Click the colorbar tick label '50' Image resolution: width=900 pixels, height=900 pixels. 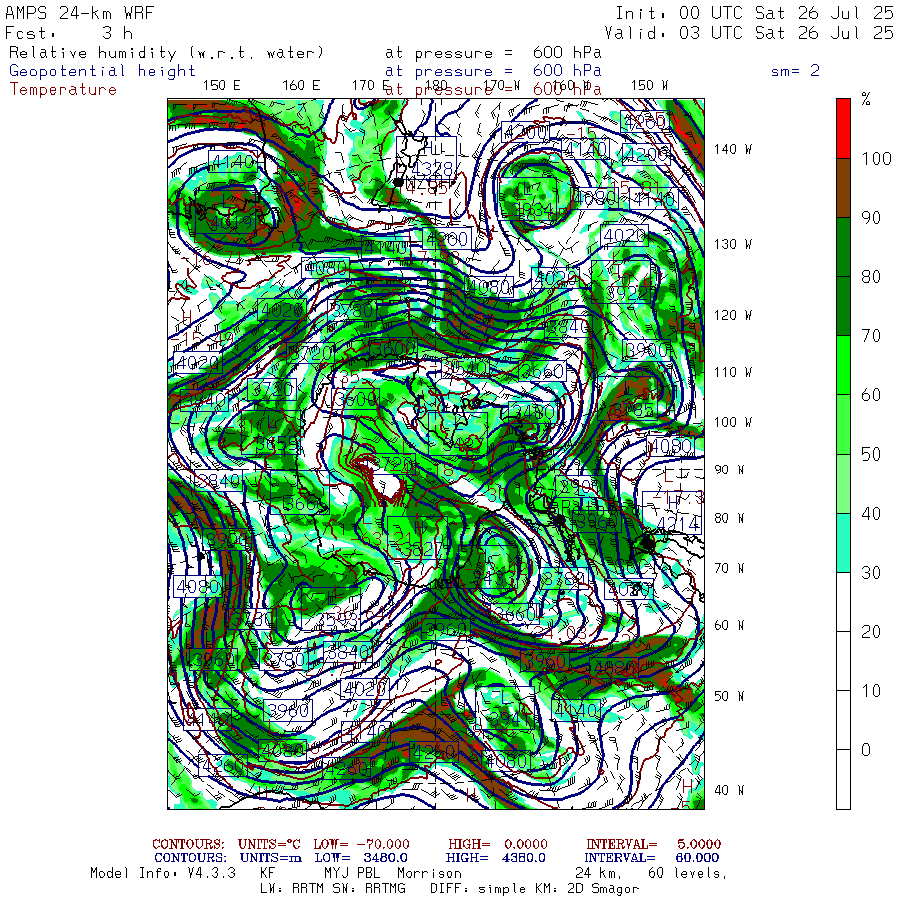coord(871,455)
